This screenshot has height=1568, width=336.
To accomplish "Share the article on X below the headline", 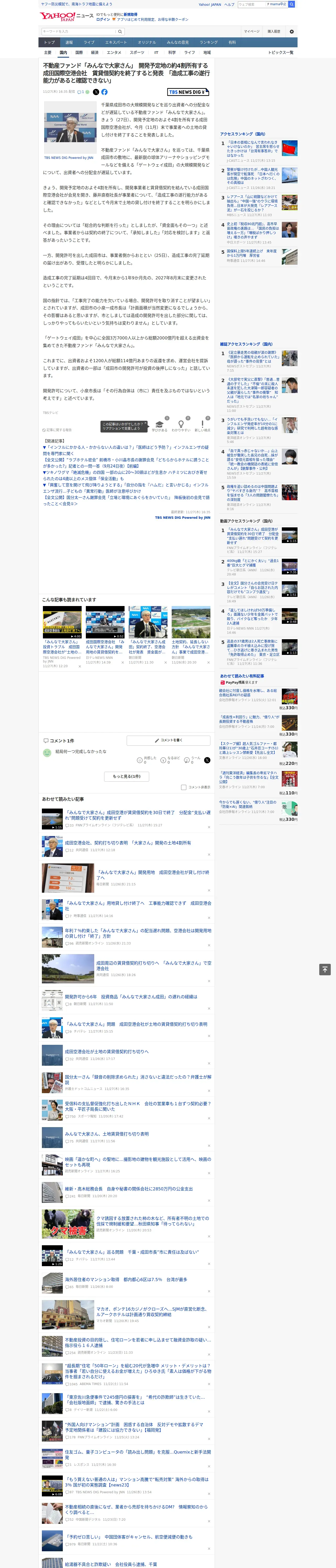I will 96,92.
